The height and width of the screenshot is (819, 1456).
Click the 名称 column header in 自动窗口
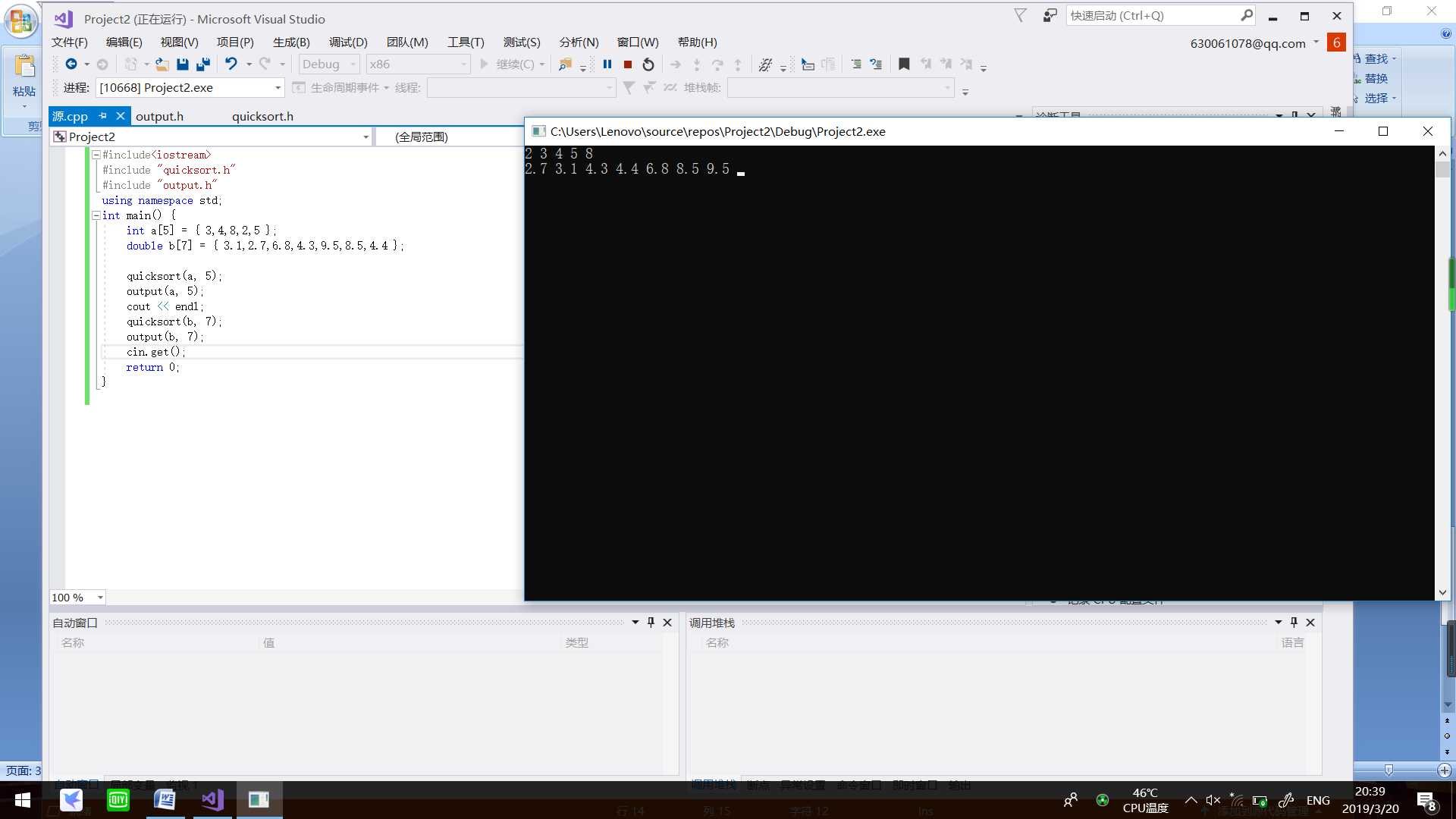pos(73,642)
